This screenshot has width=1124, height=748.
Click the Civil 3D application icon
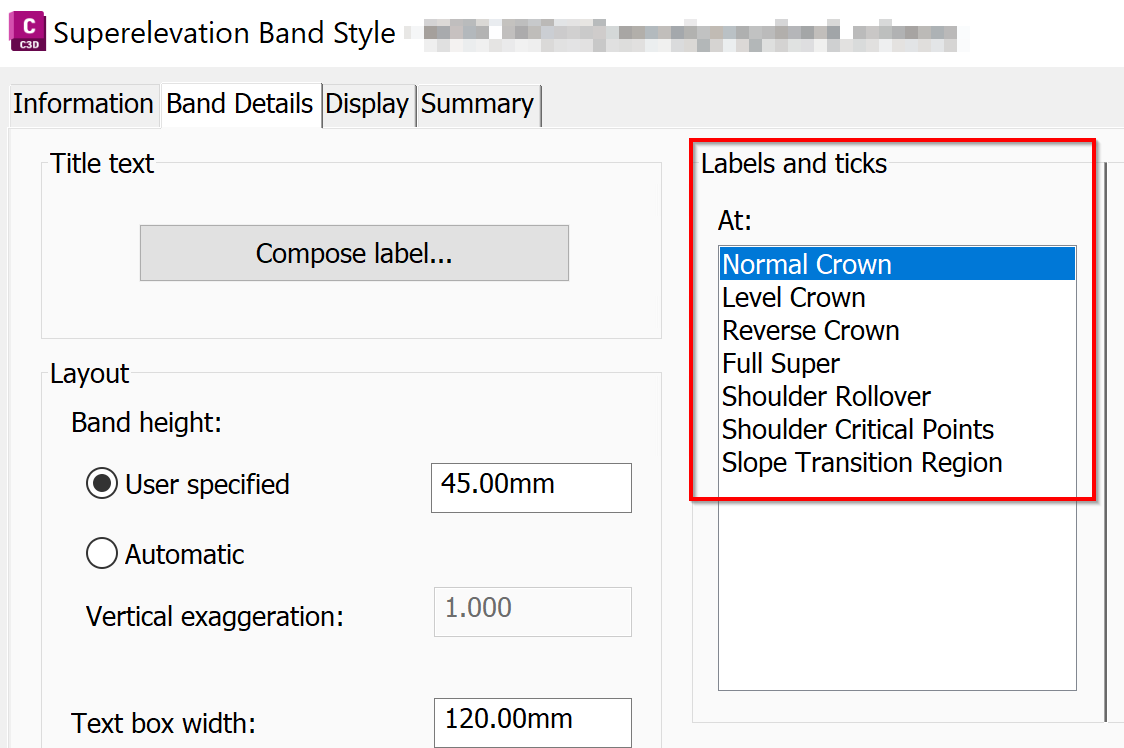[27, 32]
